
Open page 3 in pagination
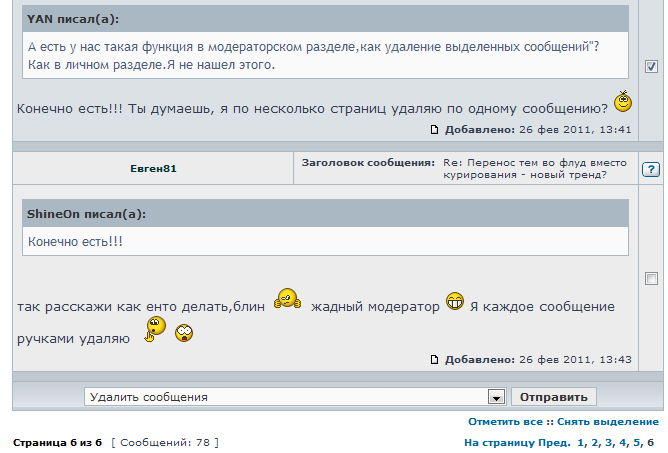pos(608,443)
